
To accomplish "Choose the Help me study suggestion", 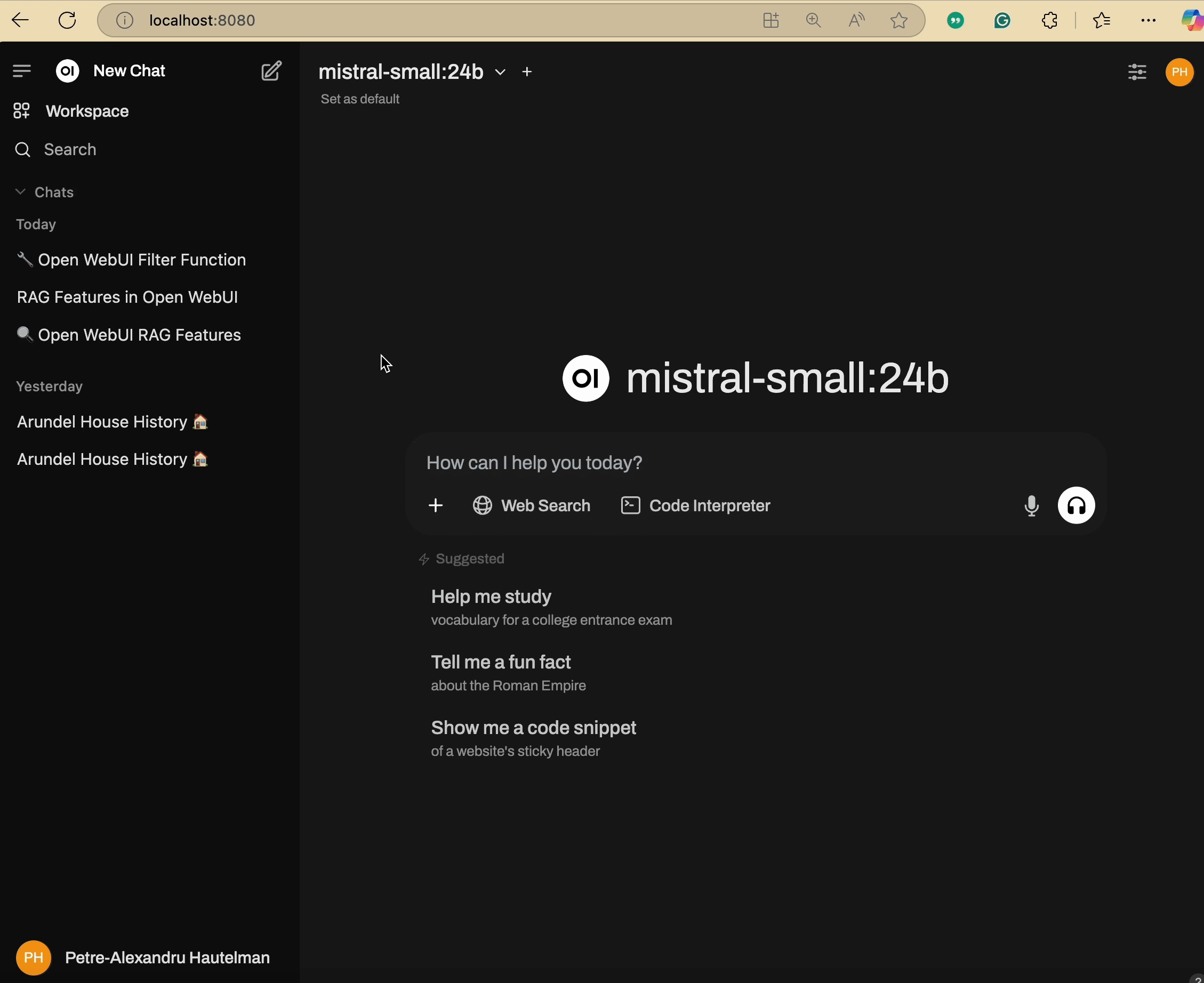I will pyautogui.click(x=551, y=607).
